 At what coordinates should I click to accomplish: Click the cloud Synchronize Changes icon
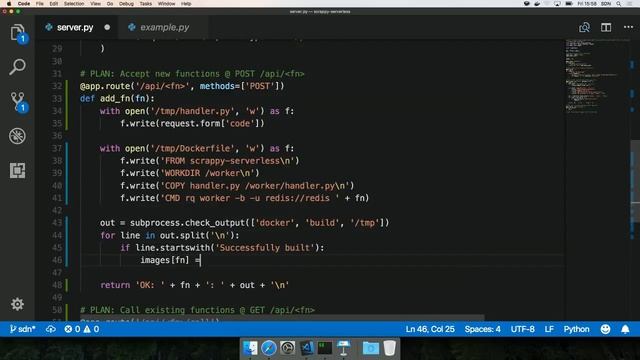pyautogui.click(x=51, y=329)
